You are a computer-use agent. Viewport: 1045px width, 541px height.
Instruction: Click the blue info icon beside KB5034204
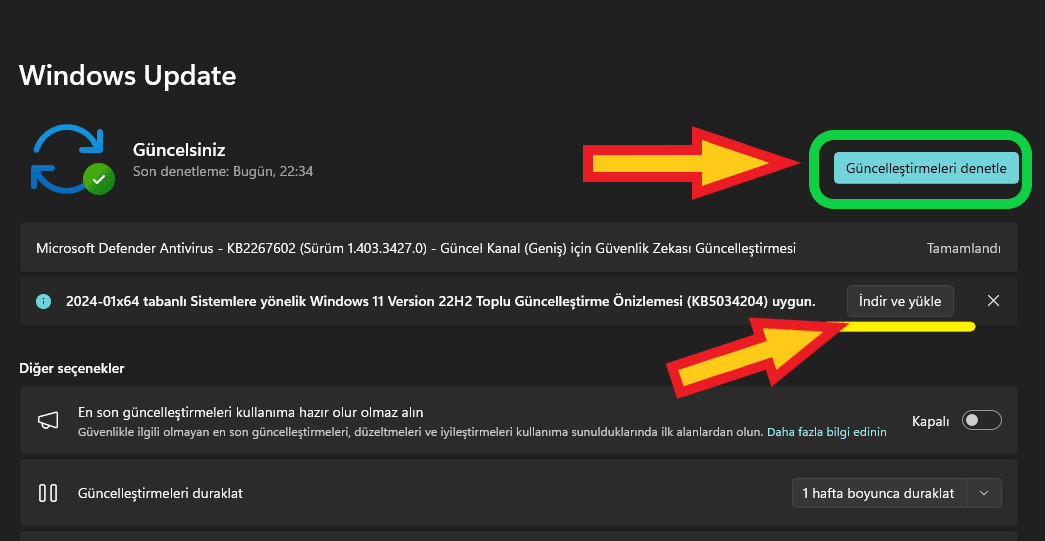point(43,301)
